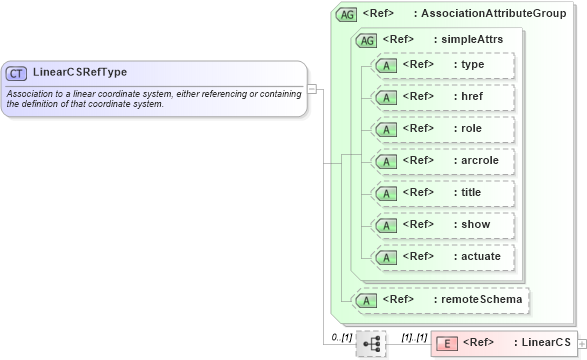Select the show attribute label

pos(475,224)
